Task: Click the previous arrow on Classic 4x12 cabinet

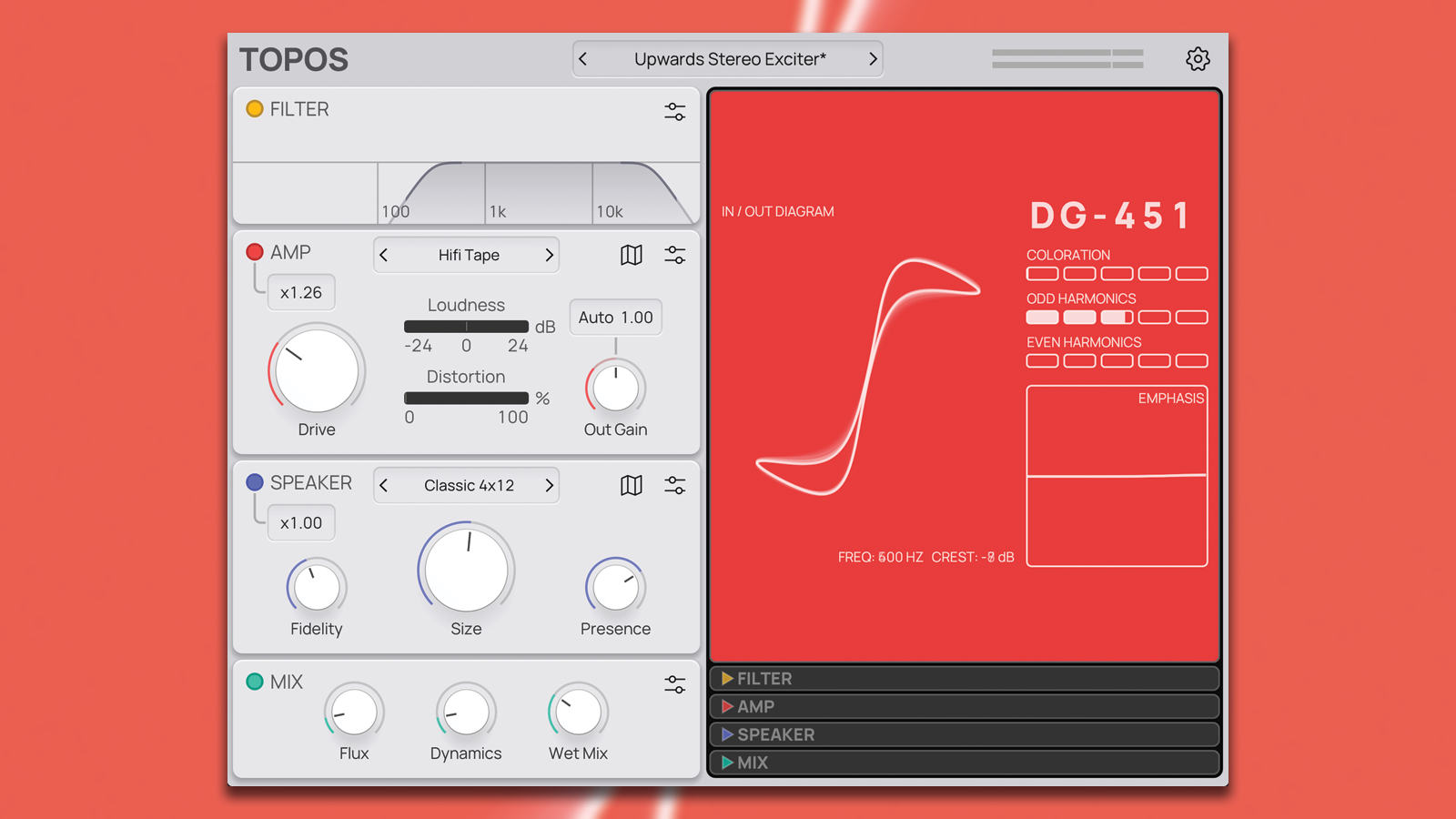Action: click(385, 485)
